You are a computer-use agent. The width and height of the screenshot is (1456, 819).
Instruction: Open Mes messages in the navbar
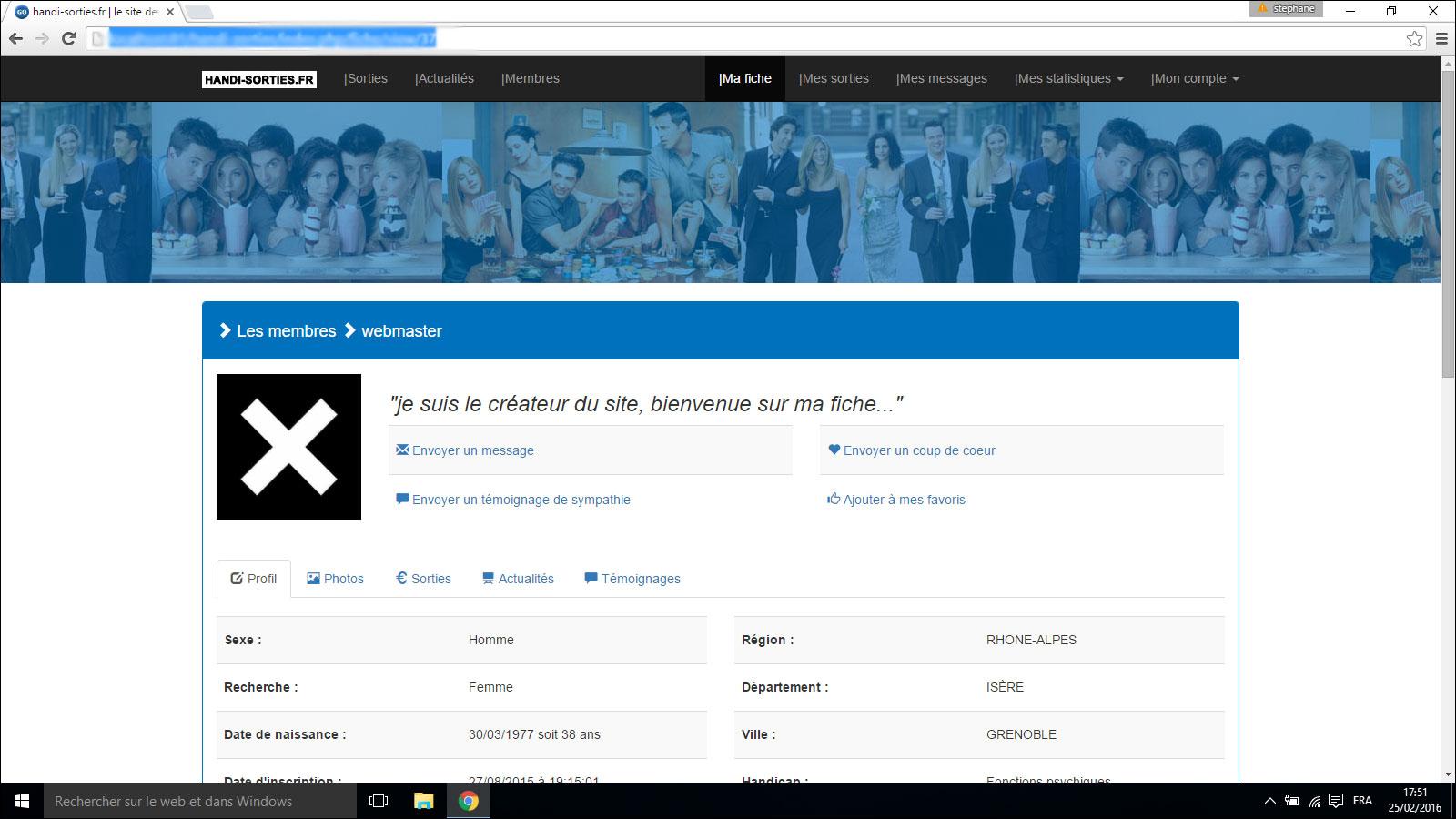[x=941, y=78]
